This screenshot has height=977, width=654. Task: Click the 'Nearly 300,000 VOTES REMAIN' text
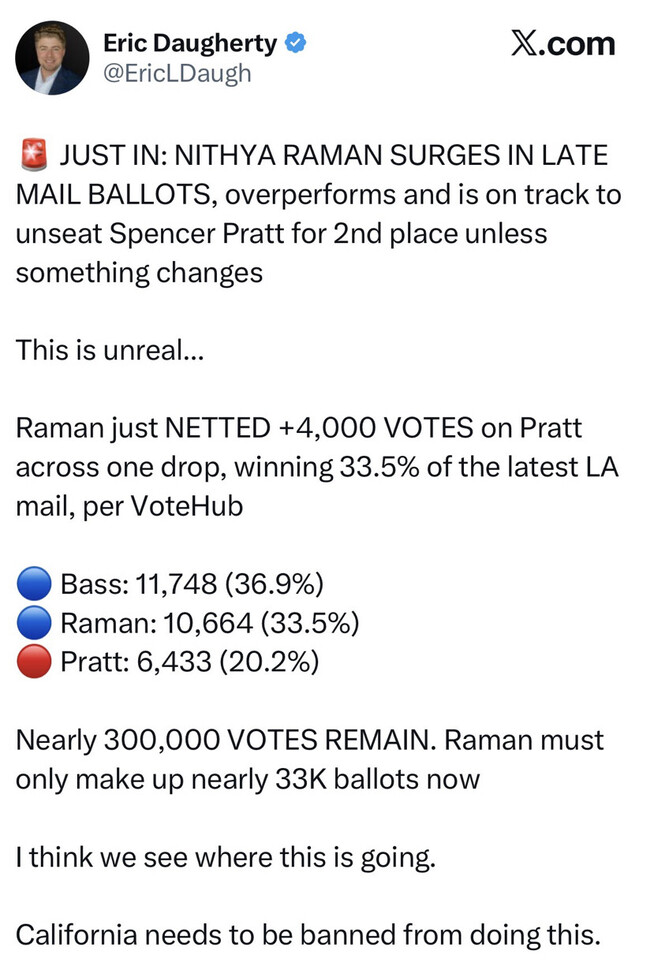227,740
